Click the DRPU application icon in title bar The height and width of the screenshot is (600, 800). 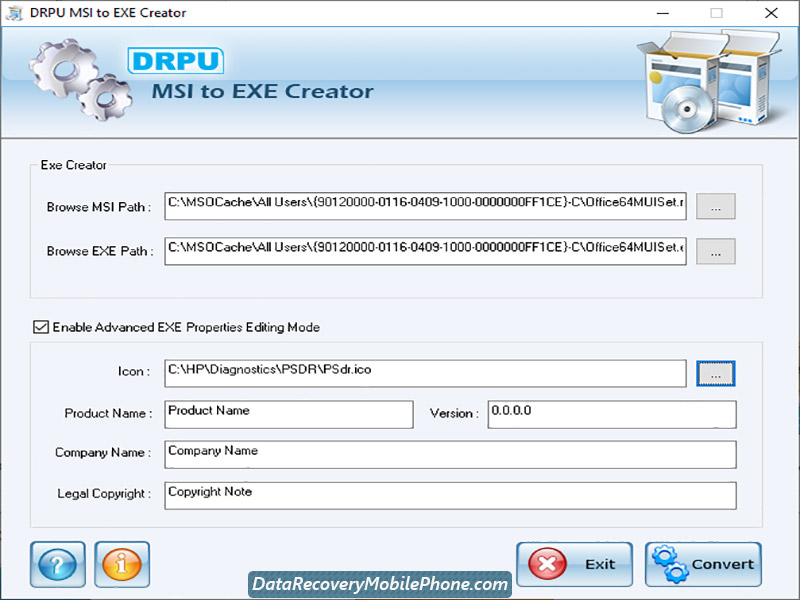point(14,13)
